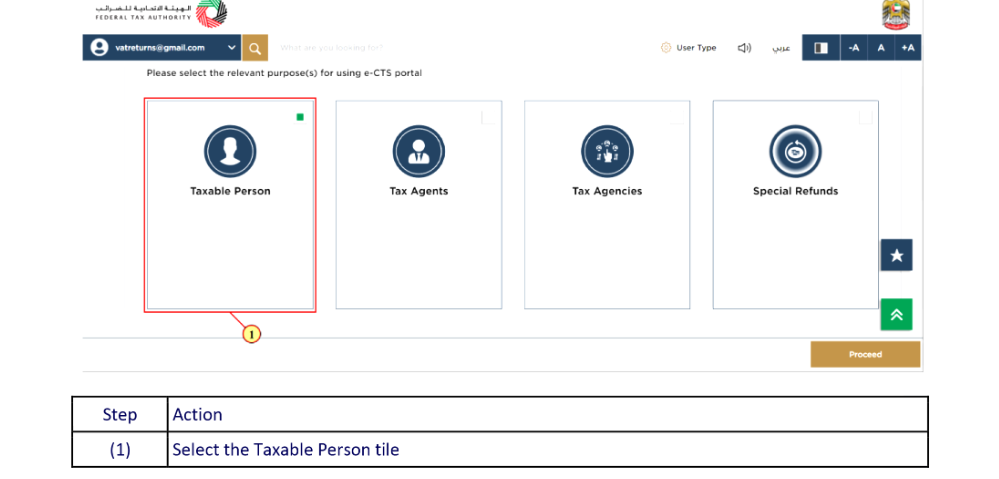Click the Tax Agencies icon
Viewport: 999px width, 479px height.
[x=607, y=151]
